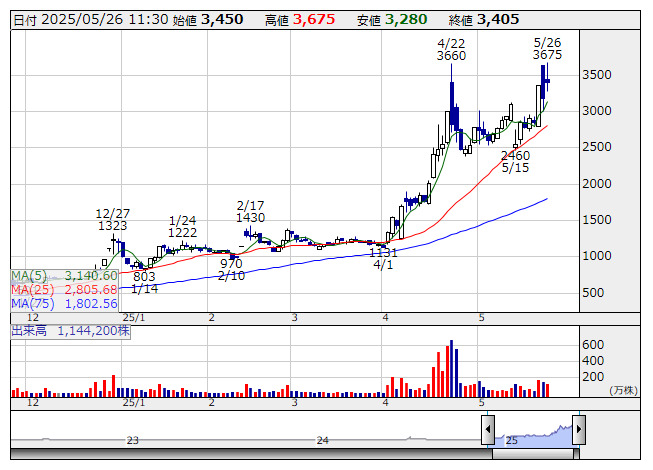Click the 970 2/10 low label
Image resolution: width=653 pixels, height=470 pixels.
click(231, 269)
